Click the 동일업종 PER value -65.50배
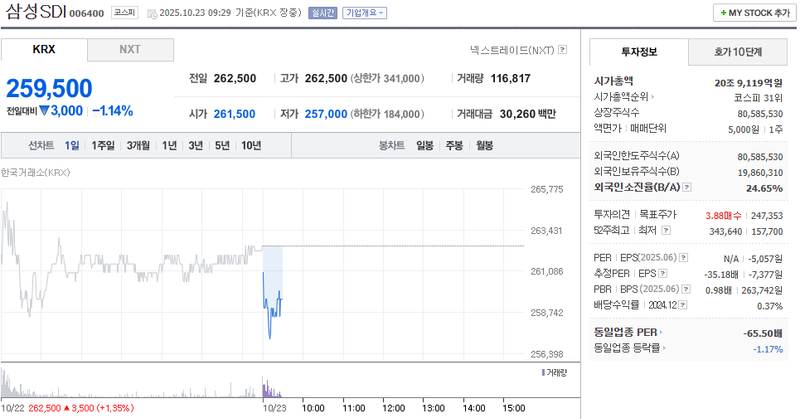Viewport: 800px width, 419px height. 763,333
